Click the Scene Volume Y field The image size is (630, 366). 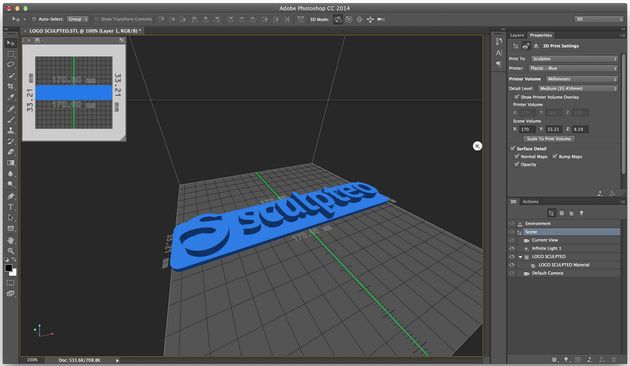(554, 129)
